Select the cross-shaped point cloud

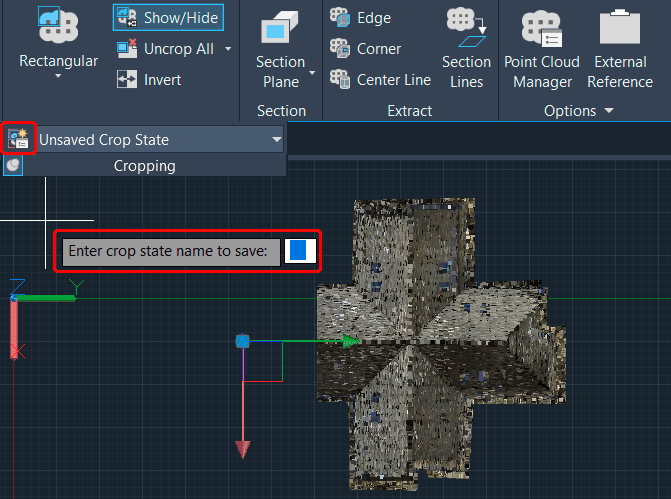441,345
